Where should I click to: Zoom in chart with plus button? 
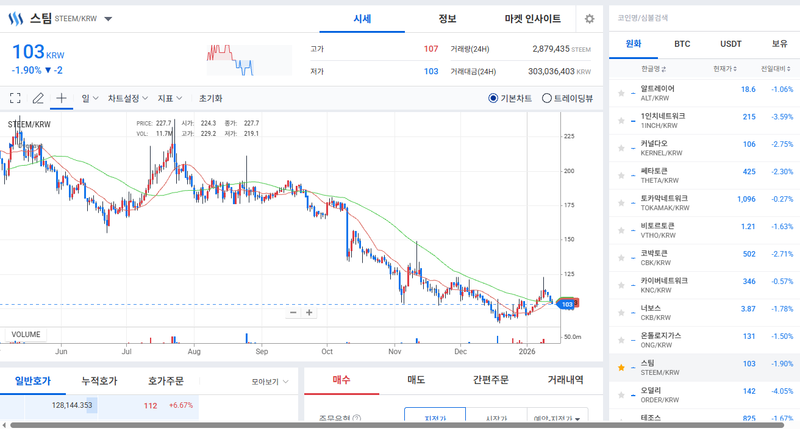(310, 312)
